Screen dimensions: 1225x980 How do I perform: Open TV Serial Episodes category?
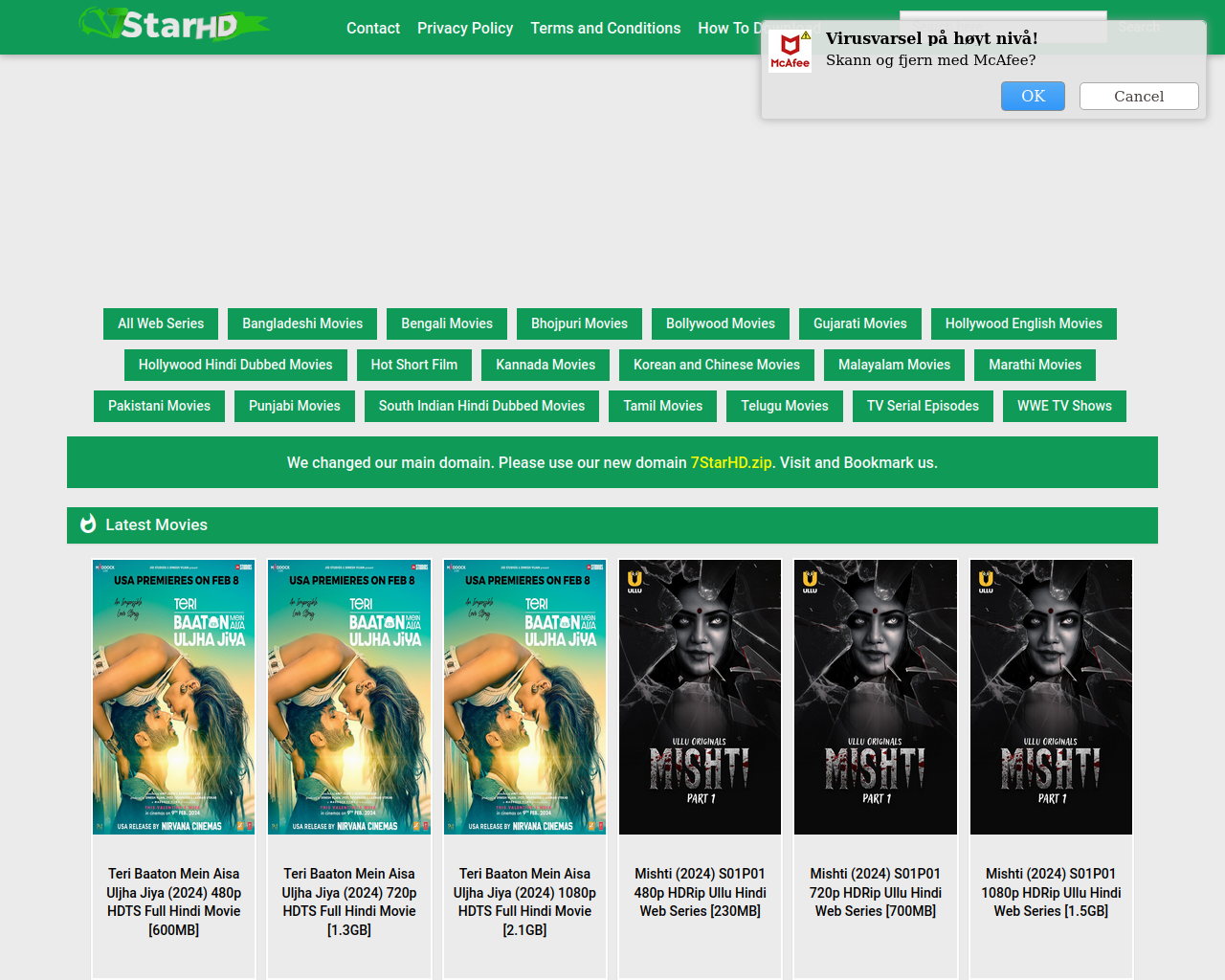click(923, 406)
